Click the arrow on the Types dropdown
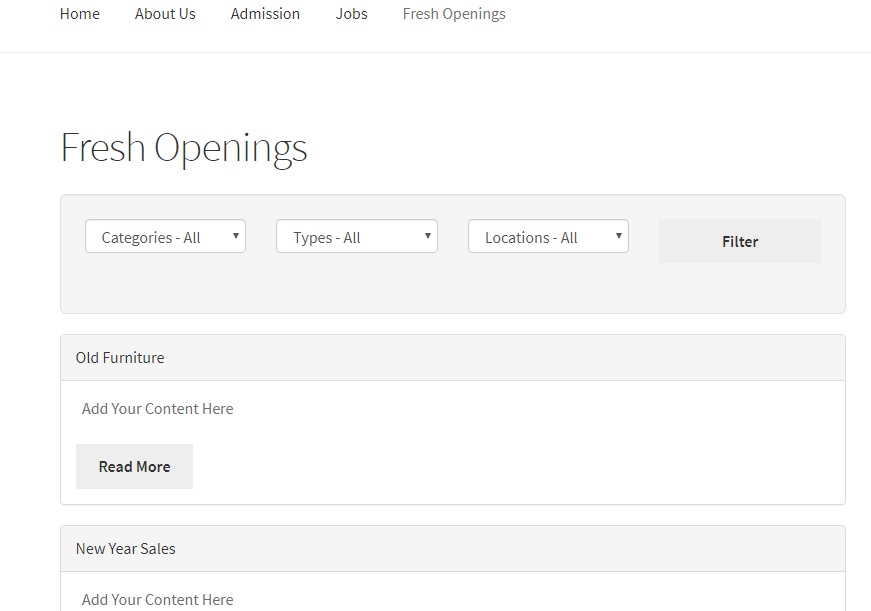The width and height of the screenshot is (871, 611). [x=428, y=237]
